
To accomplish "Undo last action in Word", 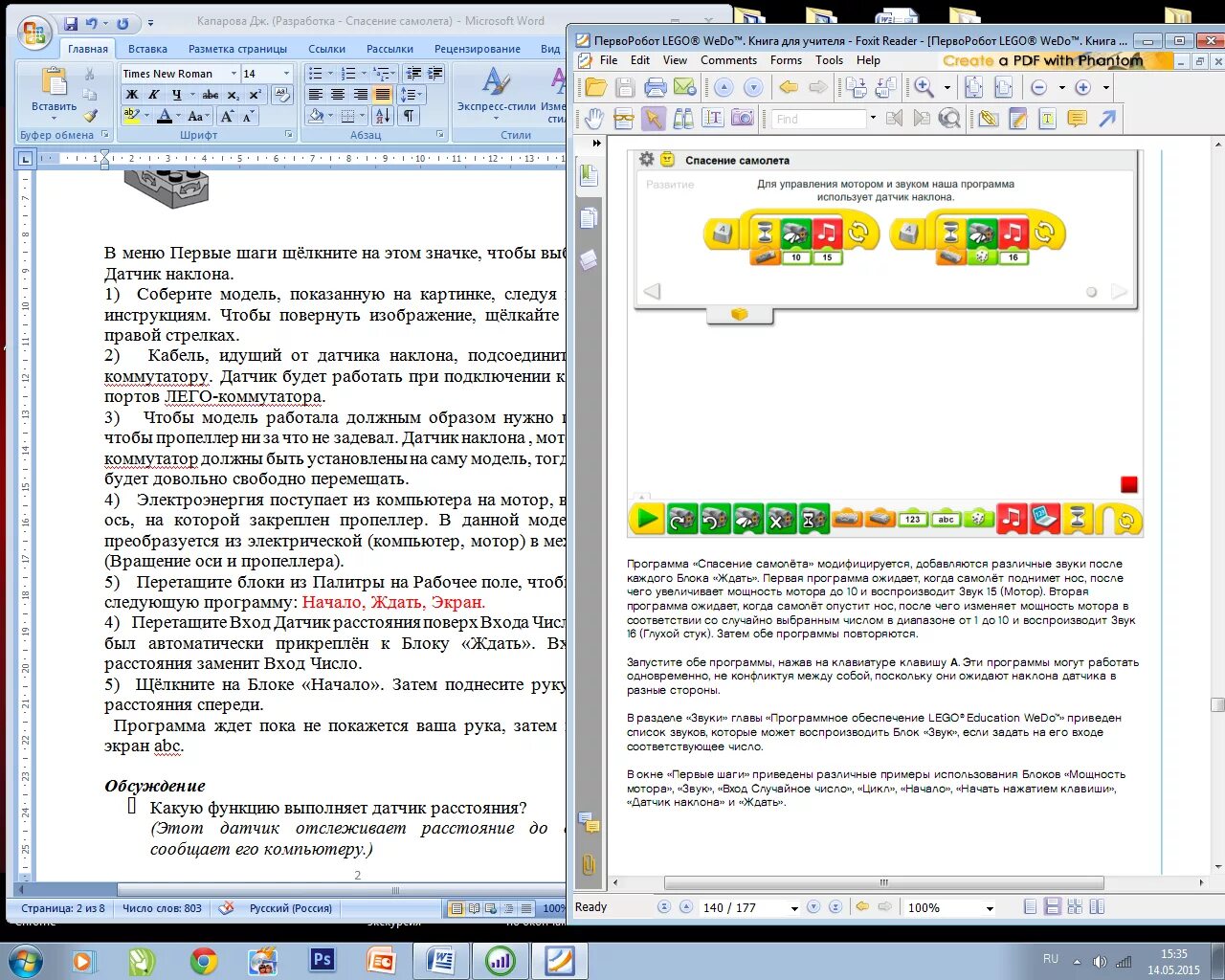I will pyautogui.click(x=92, y=23).
